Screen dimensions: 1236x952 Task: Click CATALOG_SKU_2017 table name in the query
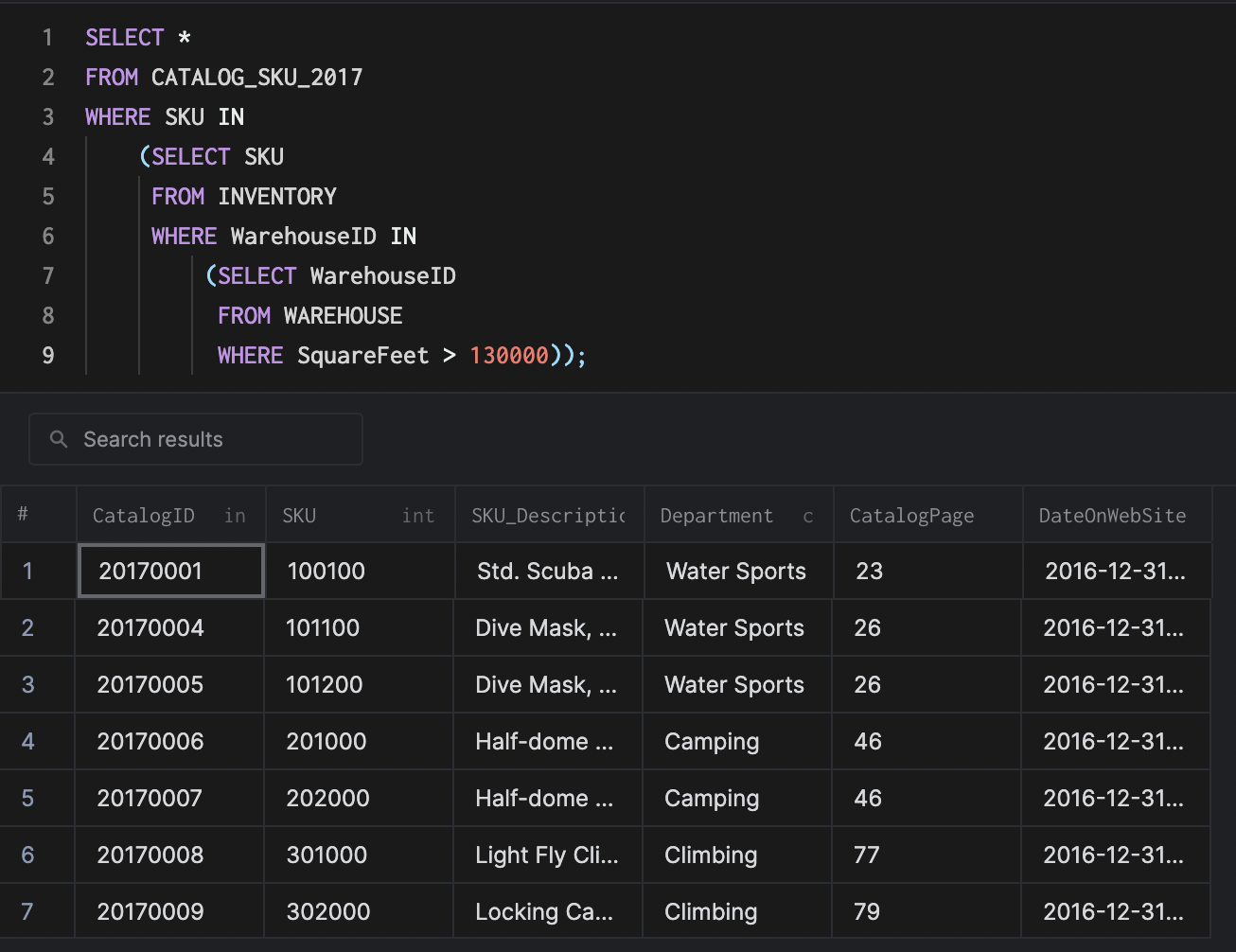coord(256,78)
